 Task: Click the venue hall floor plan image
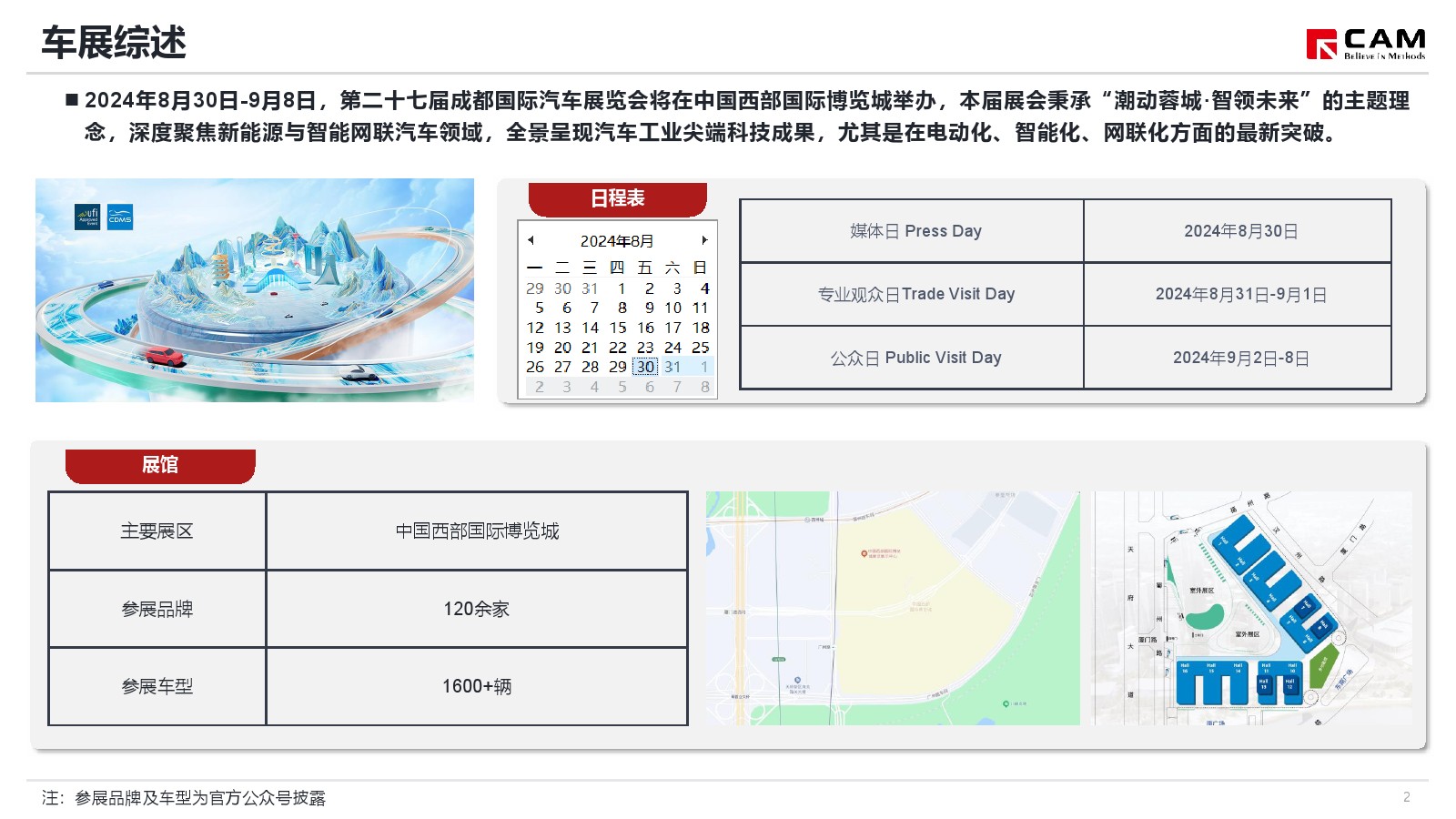pyautogui.click(x=1252, y=608)
